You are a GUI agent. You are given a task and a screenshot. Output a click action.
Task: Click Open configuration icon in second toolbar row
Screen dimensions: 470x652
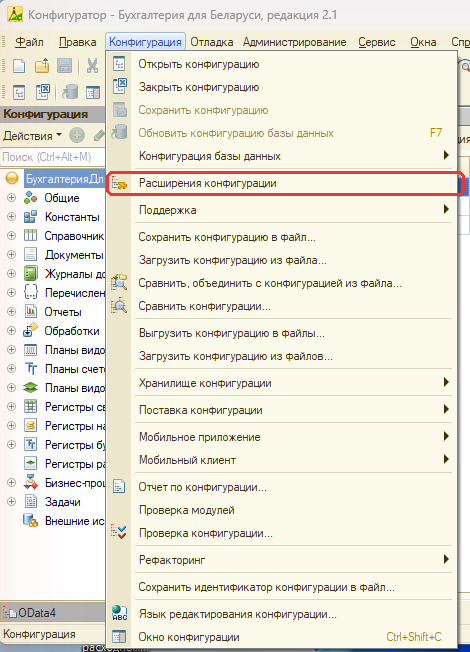click(x=19, y=92)
